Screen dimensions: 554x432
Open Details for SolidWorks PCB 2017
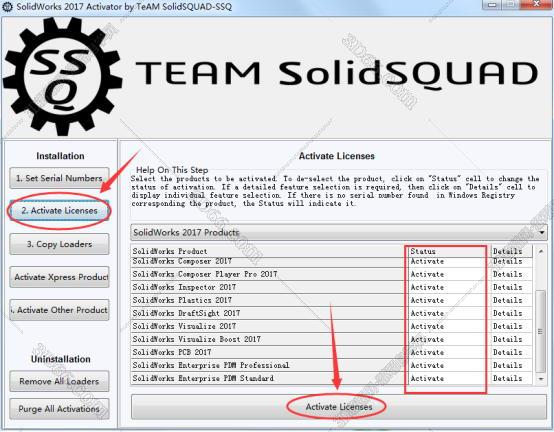[x=512, y=353]
